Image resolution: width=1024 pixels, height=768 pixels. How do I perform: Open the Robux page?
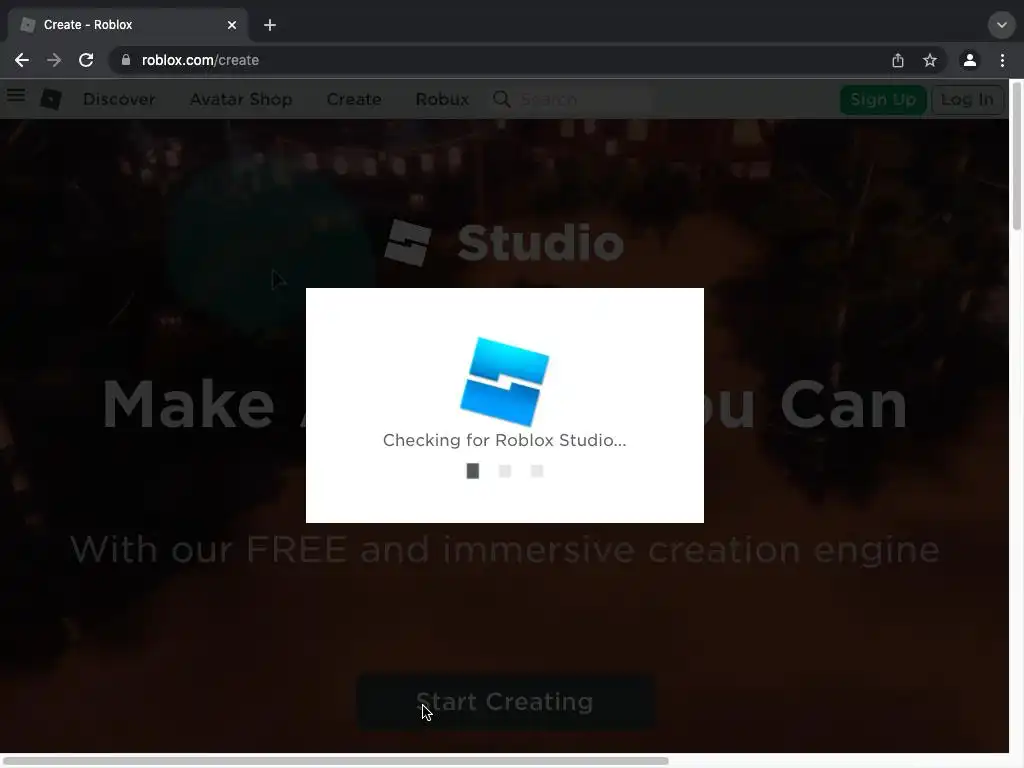(x=442, y=99)
